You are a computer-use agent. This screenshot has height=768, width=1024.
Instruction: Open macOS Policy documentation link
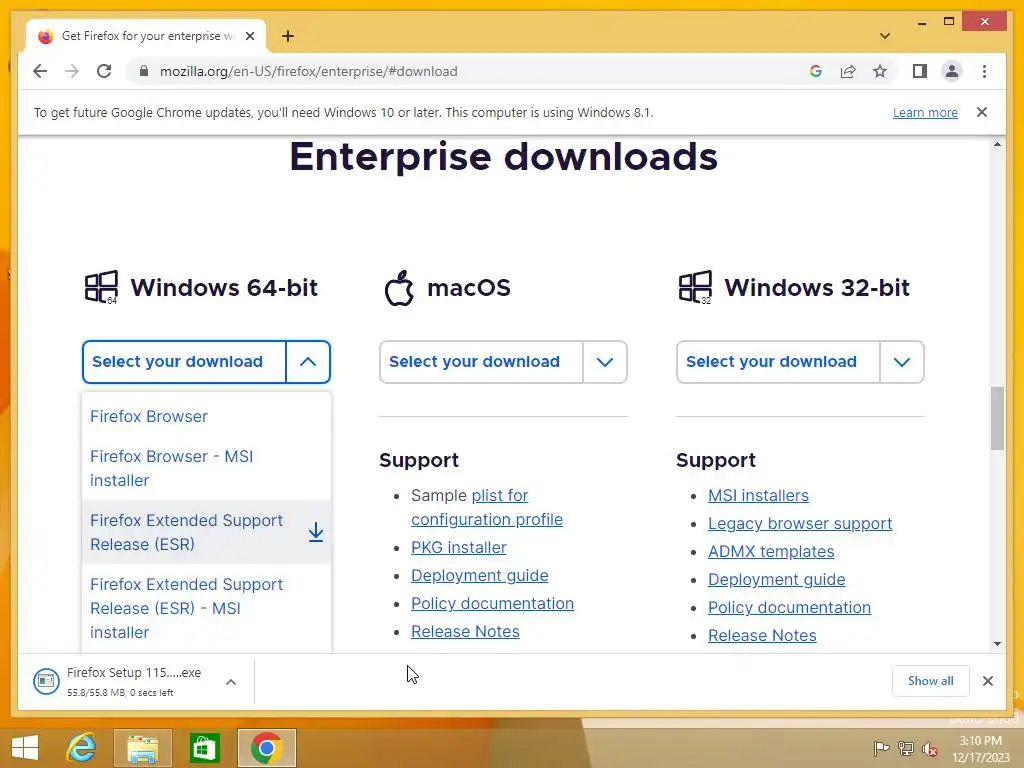coord(492,603)
